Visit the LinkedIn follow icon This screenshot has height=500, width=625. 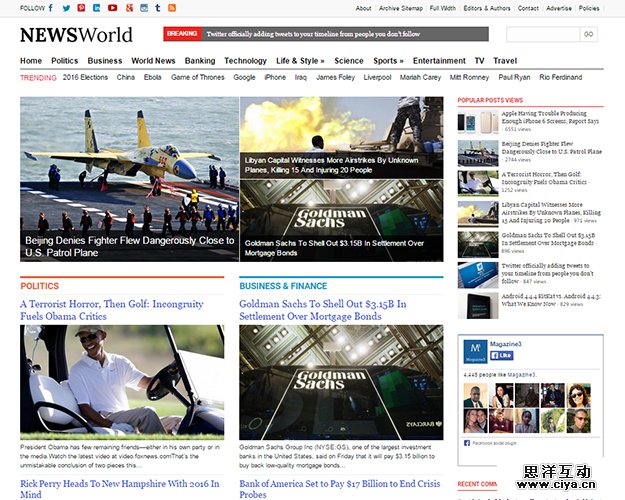point(97,8)
